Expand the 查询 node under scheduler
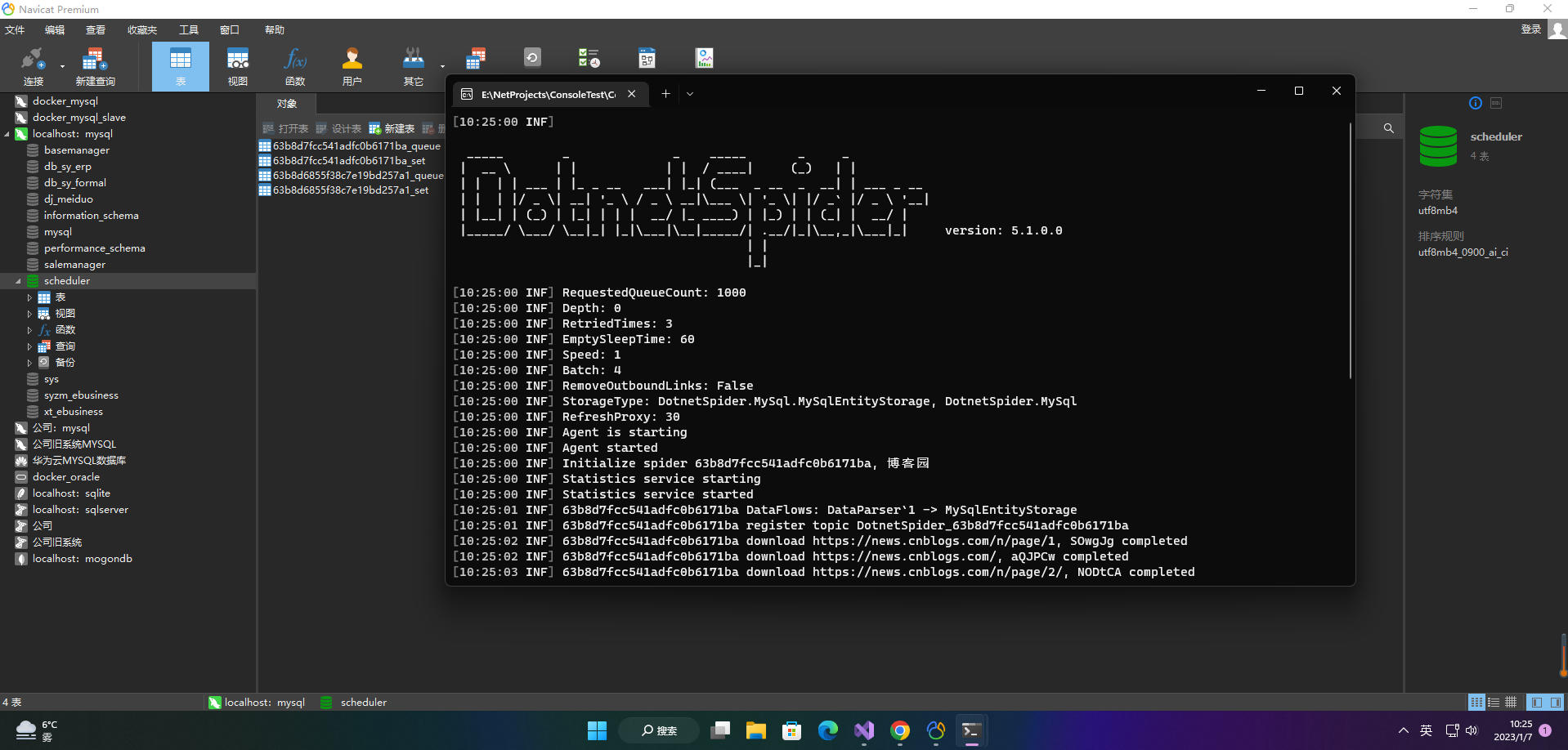 click(29, 346)
